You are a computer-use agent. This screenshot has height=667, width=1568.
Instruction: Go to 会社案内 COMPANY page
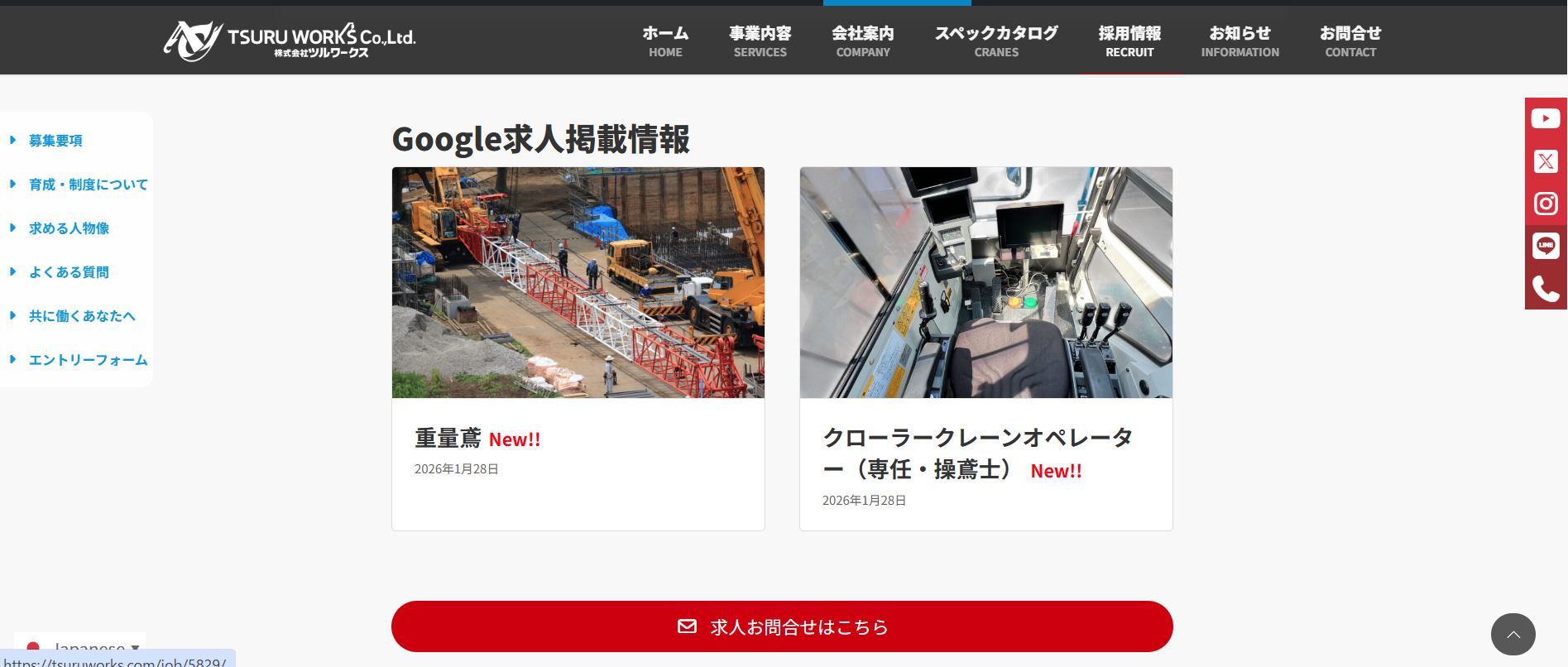(862, 41)
